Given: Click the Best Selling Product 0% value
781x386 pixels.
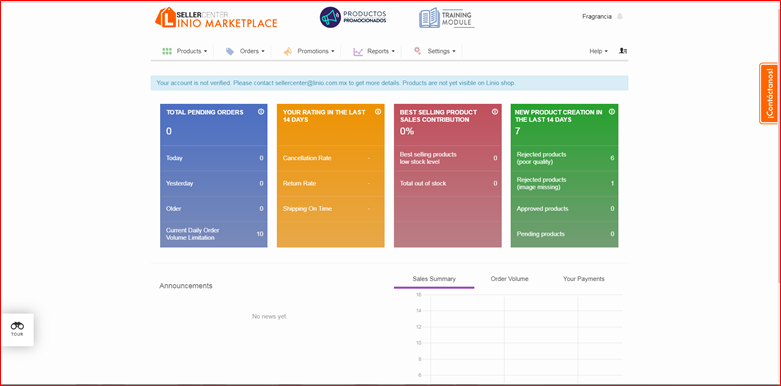Looking at the screenshot, I should click(x=407, y=131).
